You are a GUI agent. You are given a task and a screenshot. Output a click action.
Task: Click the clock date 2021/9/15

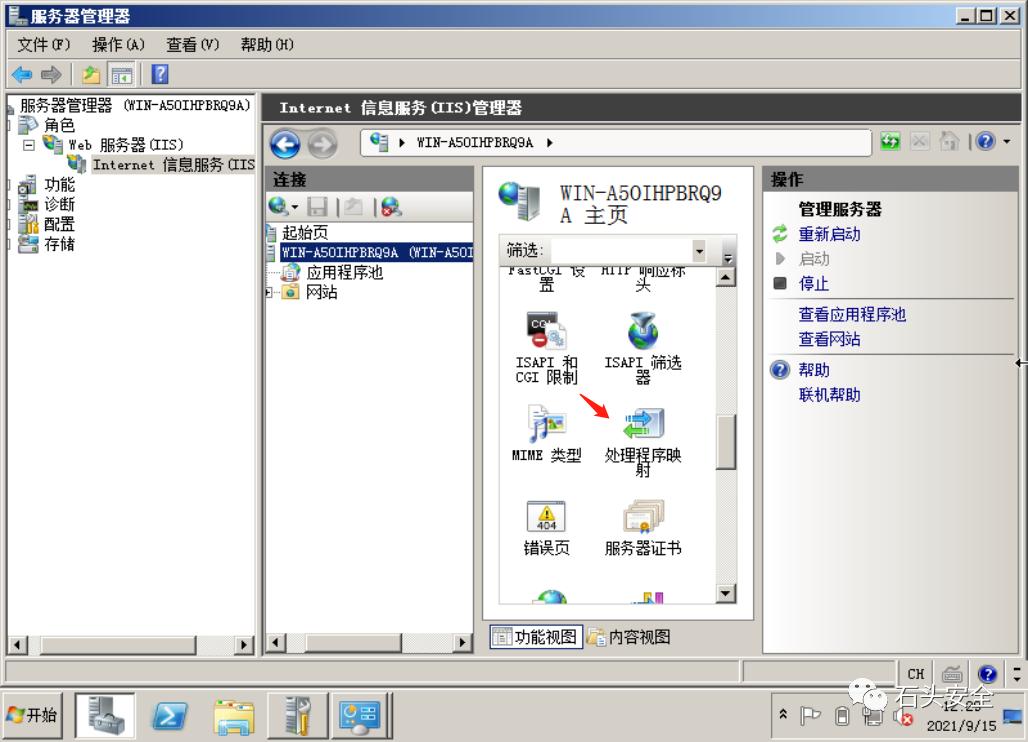click(960, 726)
